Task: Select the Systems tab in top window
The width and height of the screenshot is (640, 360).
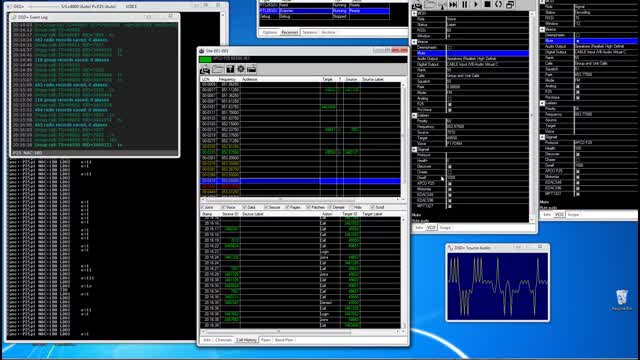Action: click(310, 32)
